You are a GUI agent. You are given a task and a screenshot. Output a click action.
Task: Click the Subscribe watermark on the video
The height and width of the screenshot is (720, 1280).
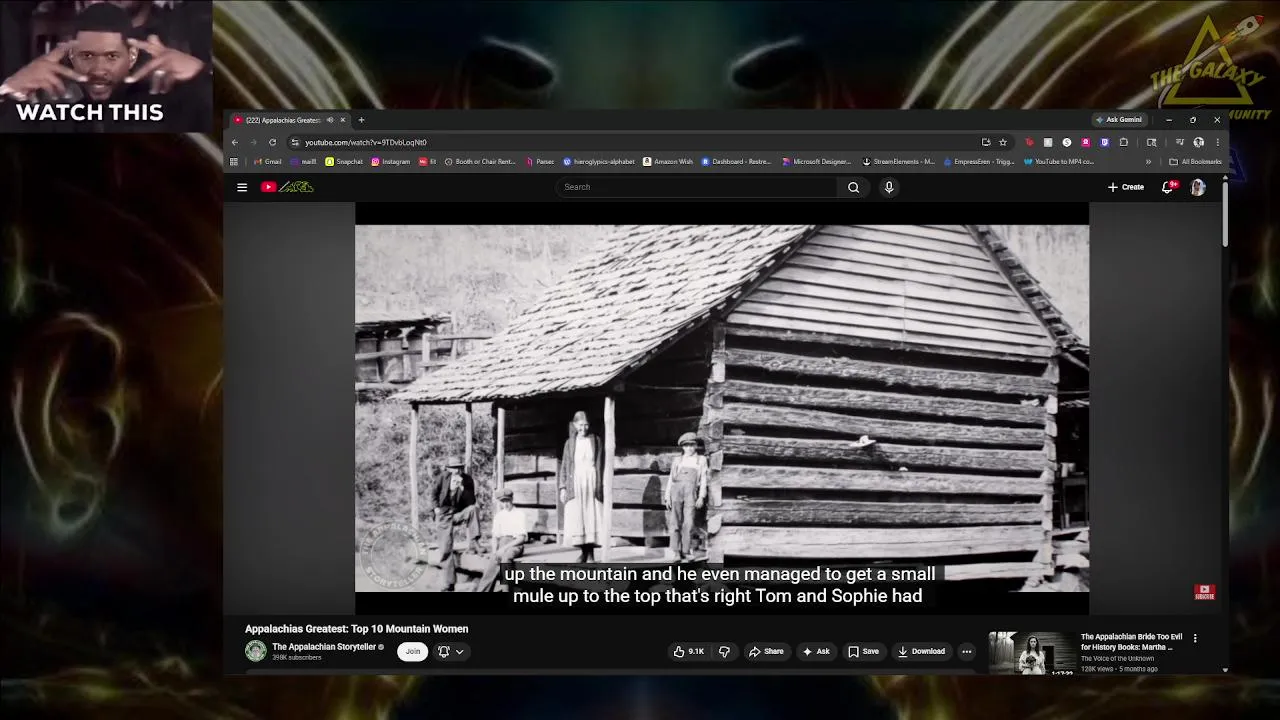click(x=1204, y=592)
